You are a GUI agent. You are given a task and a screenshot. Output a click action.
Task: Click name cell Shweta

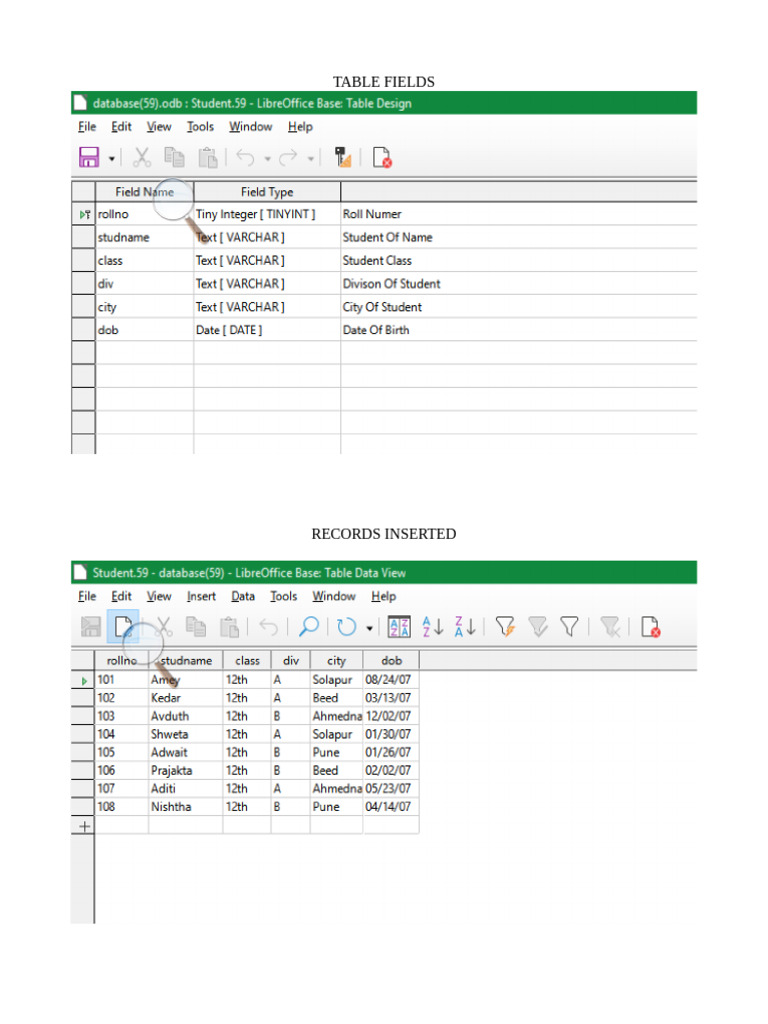coord(185,734)
